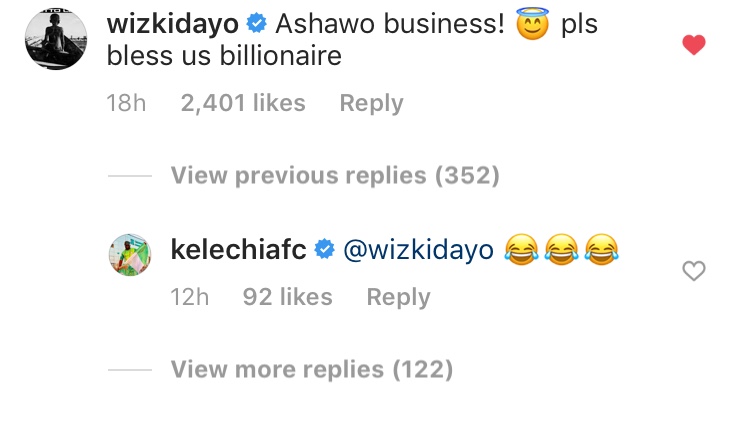Open the kelechiafc username link
Screen dimensions: 740x423
click(238, 250)
